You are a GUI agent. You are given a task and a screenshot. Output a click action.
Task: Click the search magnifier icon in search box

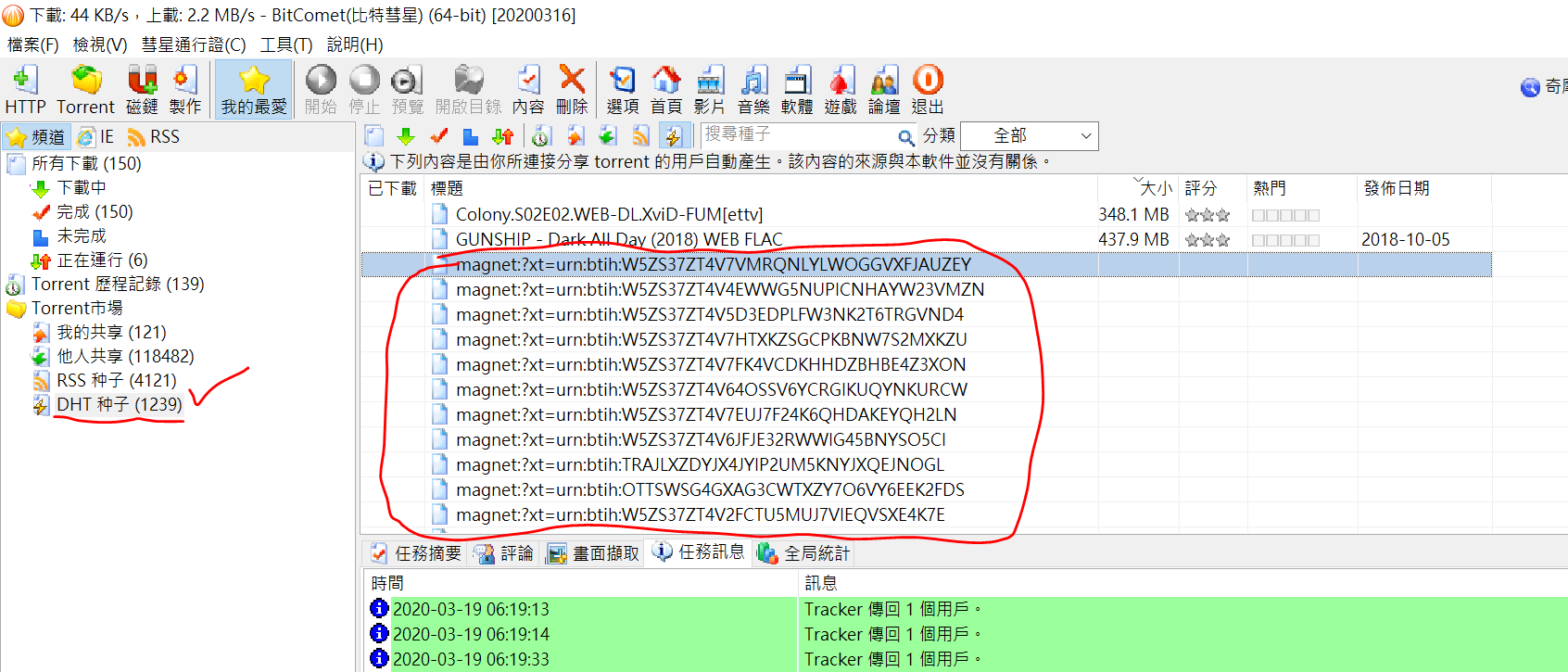pos(906,137)
